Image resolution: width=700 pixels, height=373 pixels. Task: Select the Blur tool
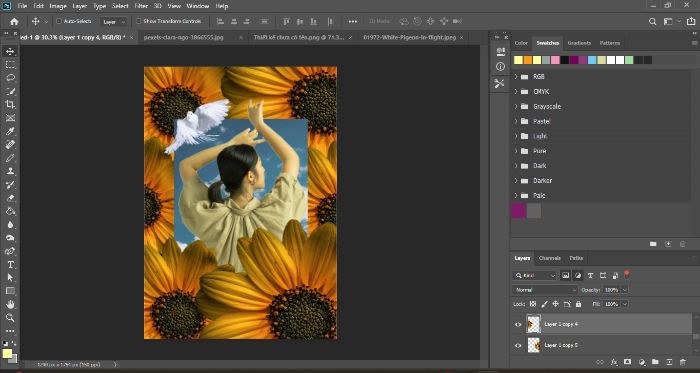coord(10,224)
